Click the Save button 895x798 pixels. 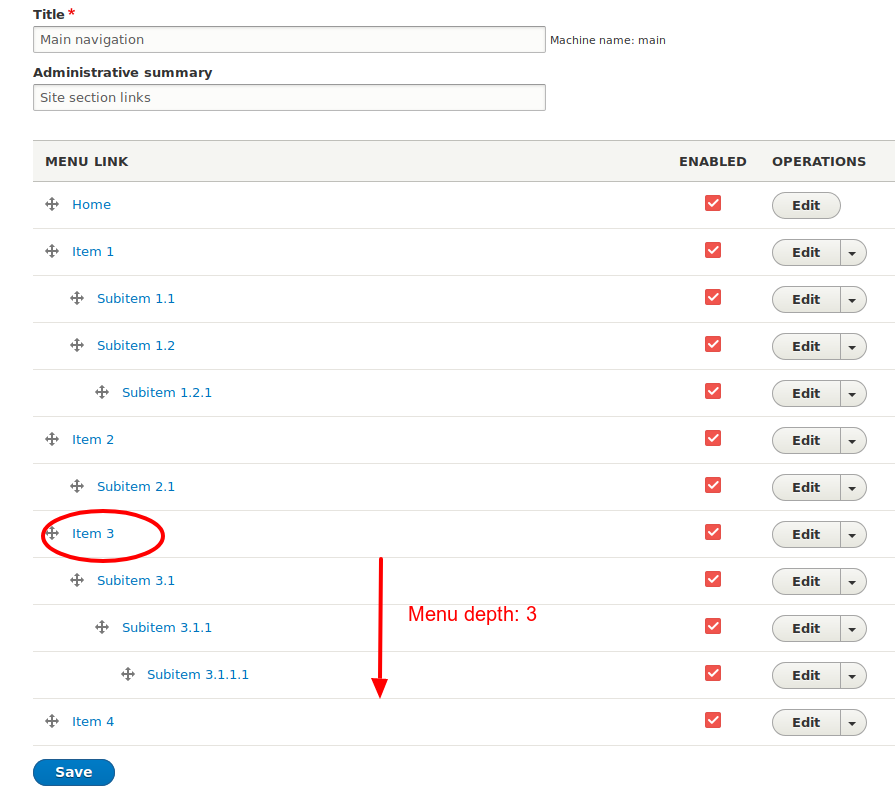[x=73, y=772]
